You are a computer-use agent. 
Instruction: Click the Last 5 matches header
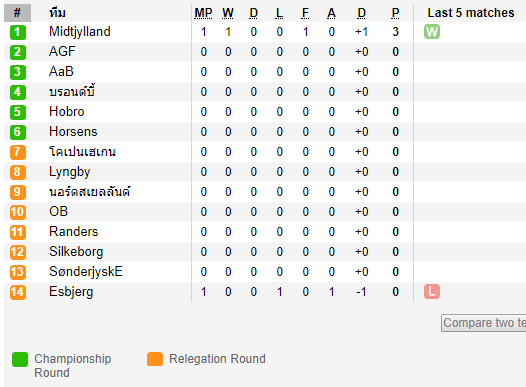coord(471,13)
